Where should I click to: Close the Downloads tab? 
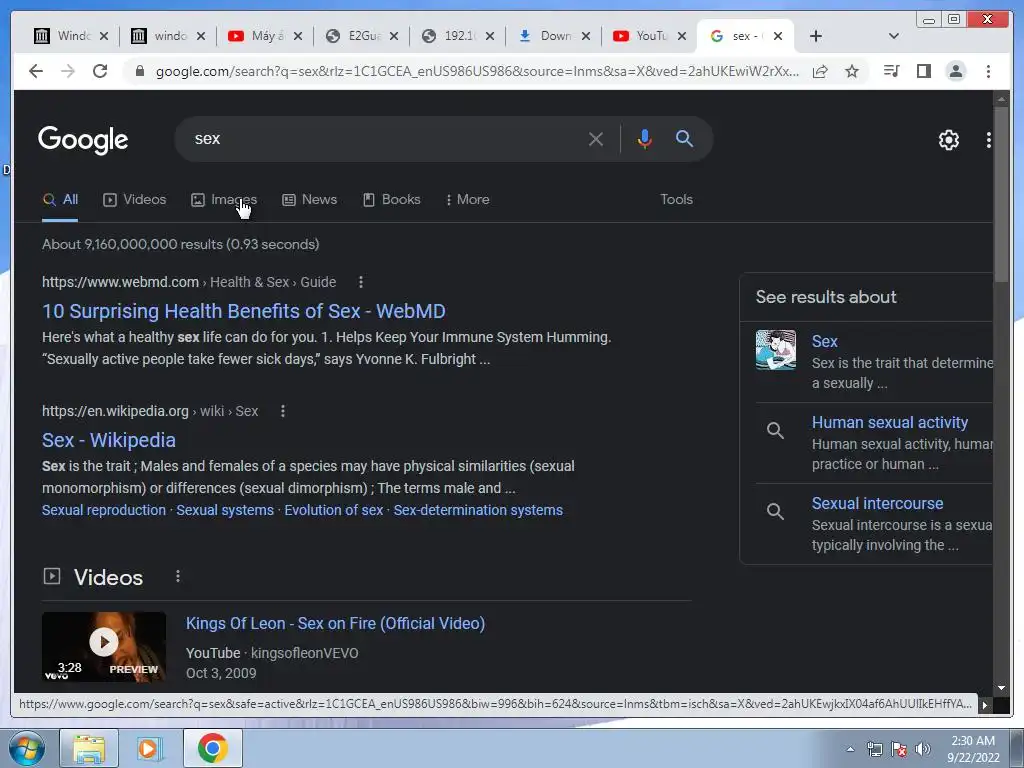tap(586, 36)
